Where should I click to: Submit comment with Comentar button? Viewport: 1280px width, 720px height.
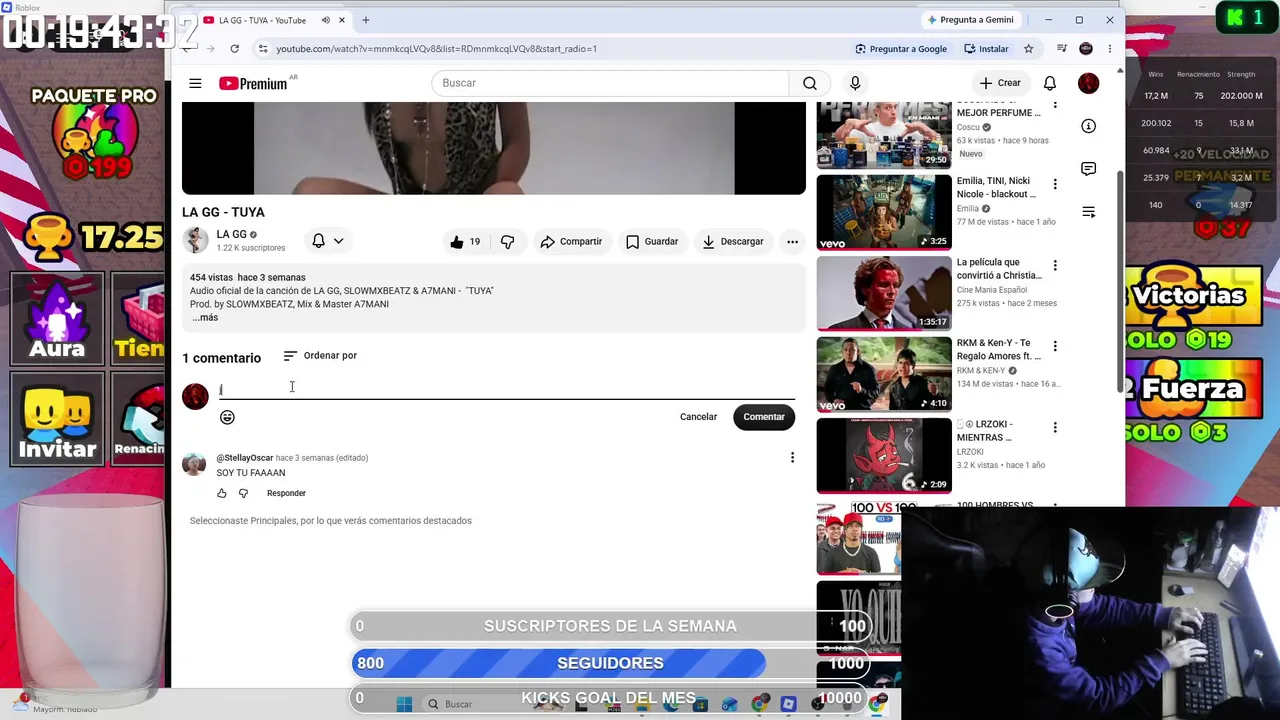764,417
